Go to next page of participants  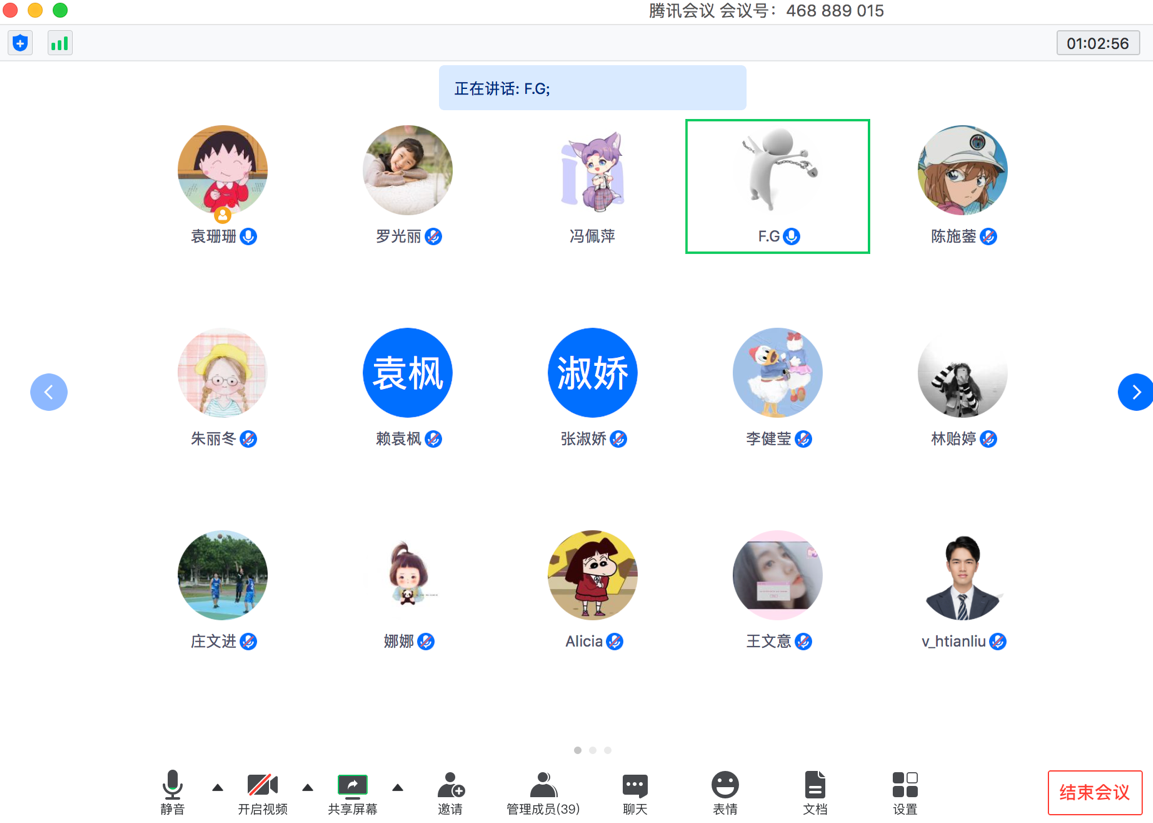tap(1135, 392)
